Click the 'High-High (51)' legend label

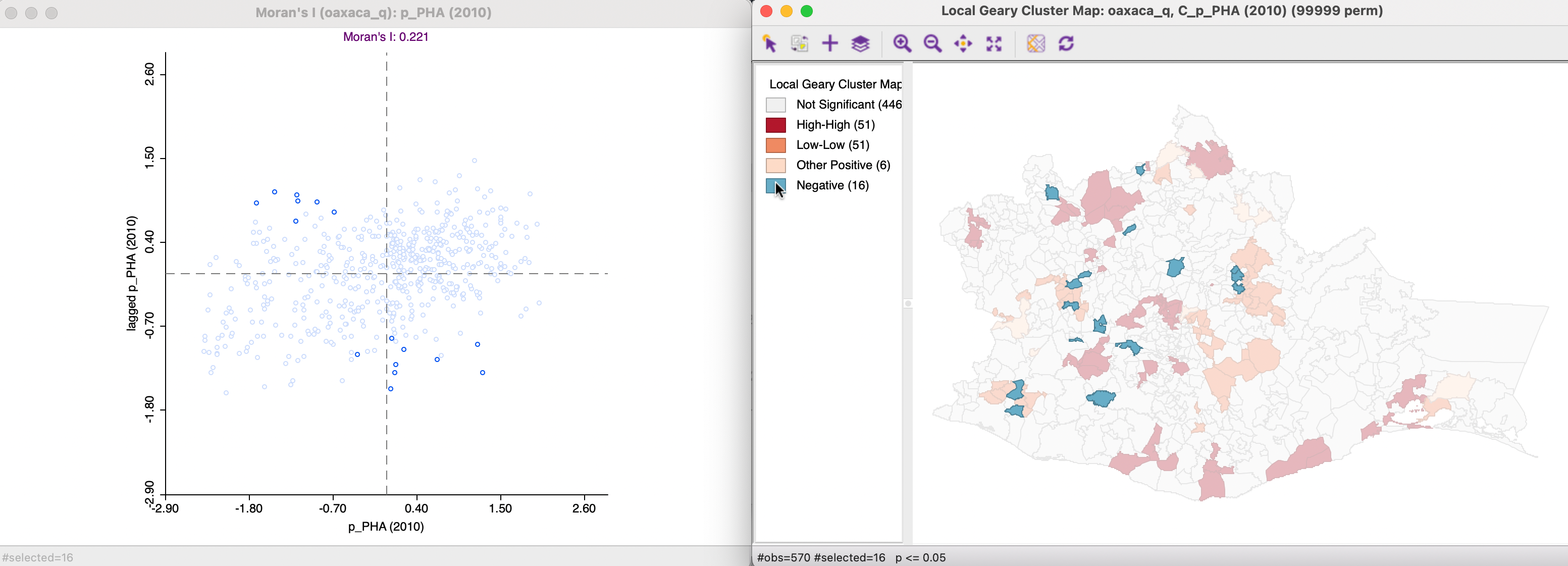pos(835,125)
